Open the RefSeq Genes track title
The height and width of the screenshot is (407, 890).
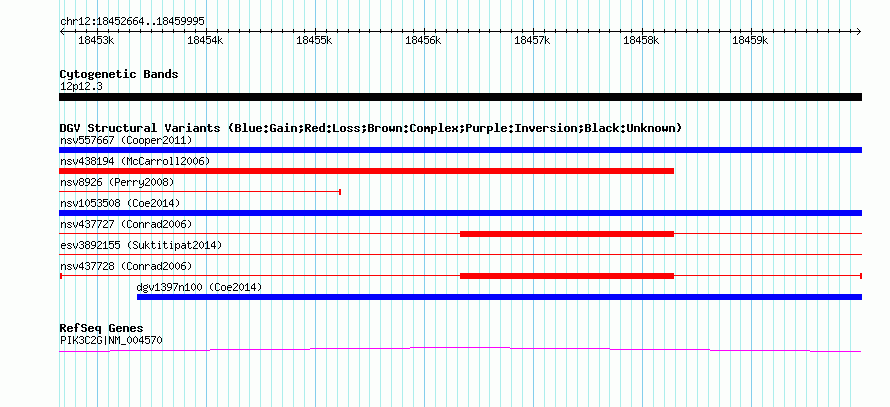pyautogui.click(x=102, y=329)
